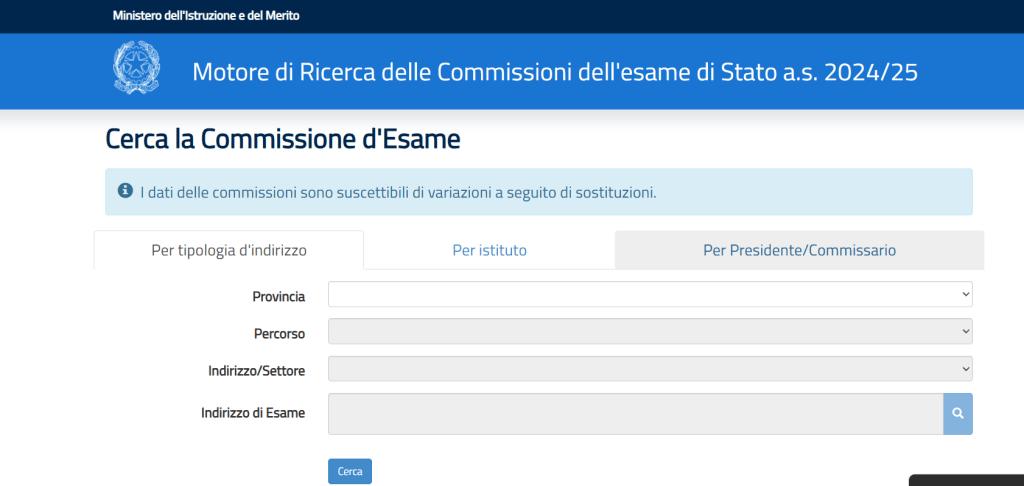Click the dark widget in the bottom-right corner
The height and width of the screenshot is (486, 1024).
click(966, 480)
